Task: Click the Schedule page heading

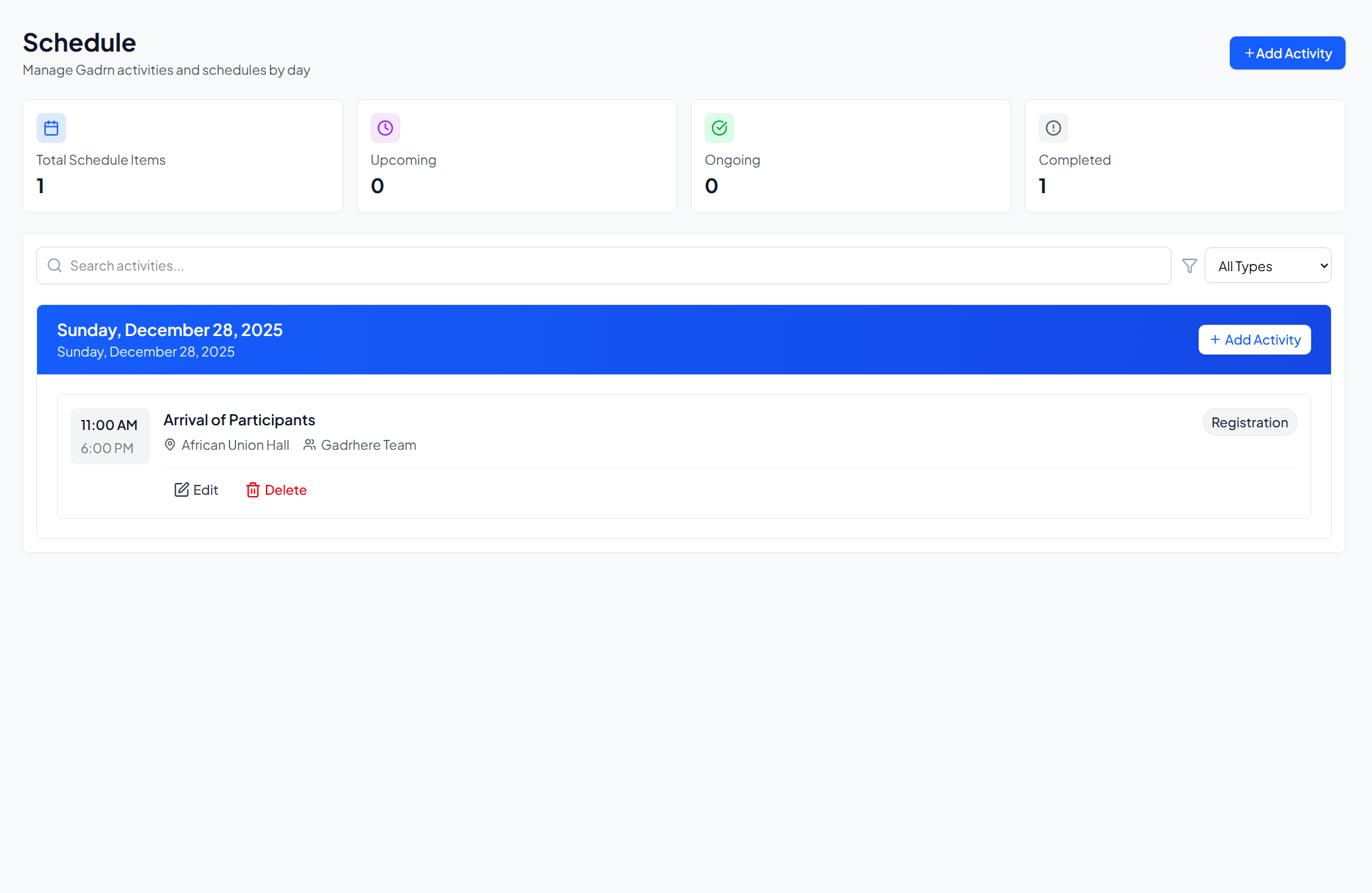Action: pyautogui.click(x=79, y=42)
